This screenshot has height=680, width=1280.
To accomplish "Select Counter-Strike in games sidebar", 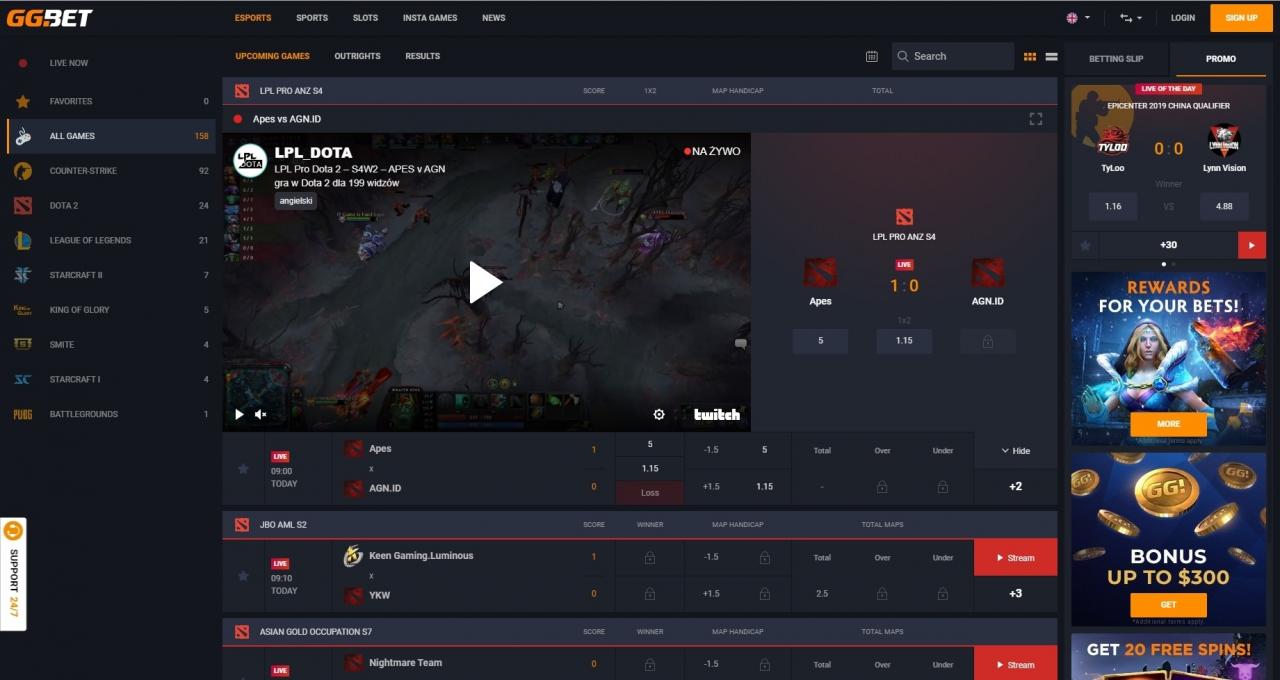I will pos(83,171).
